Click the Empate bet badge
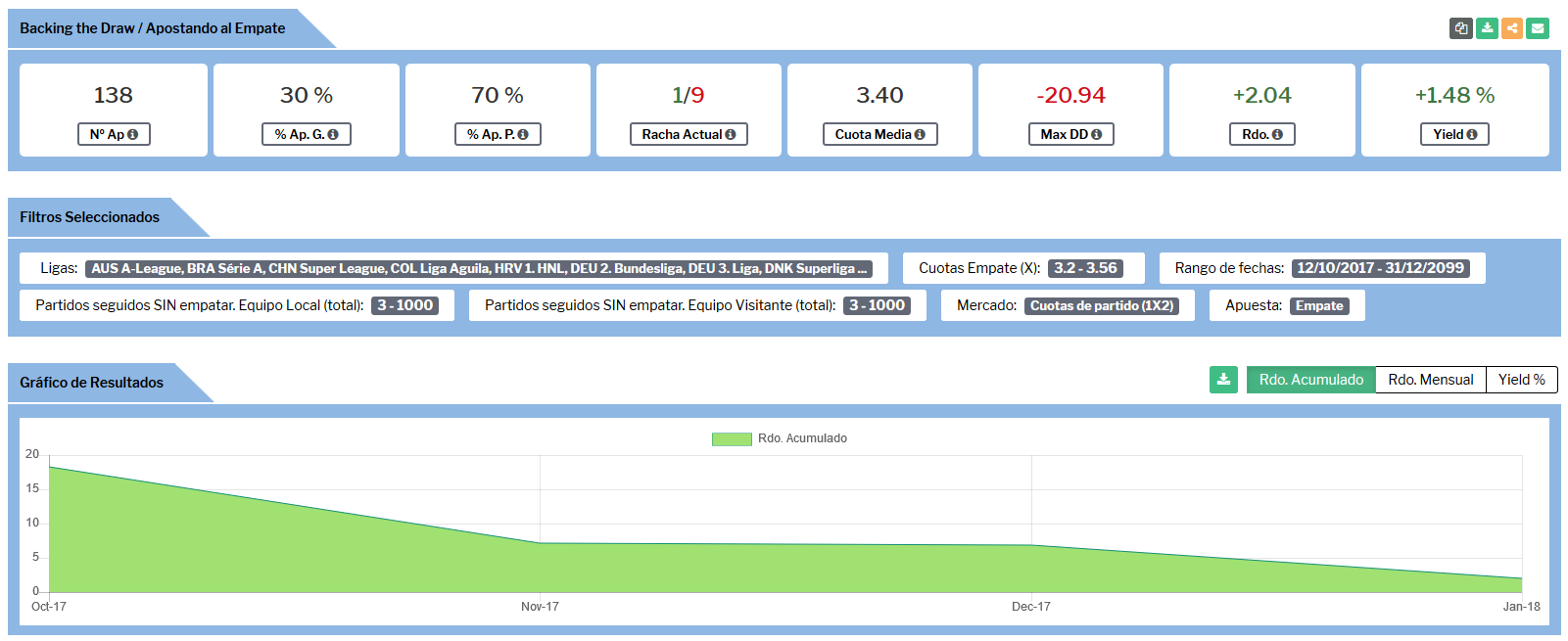The image size is (1568, 641). click(1319, 306)
